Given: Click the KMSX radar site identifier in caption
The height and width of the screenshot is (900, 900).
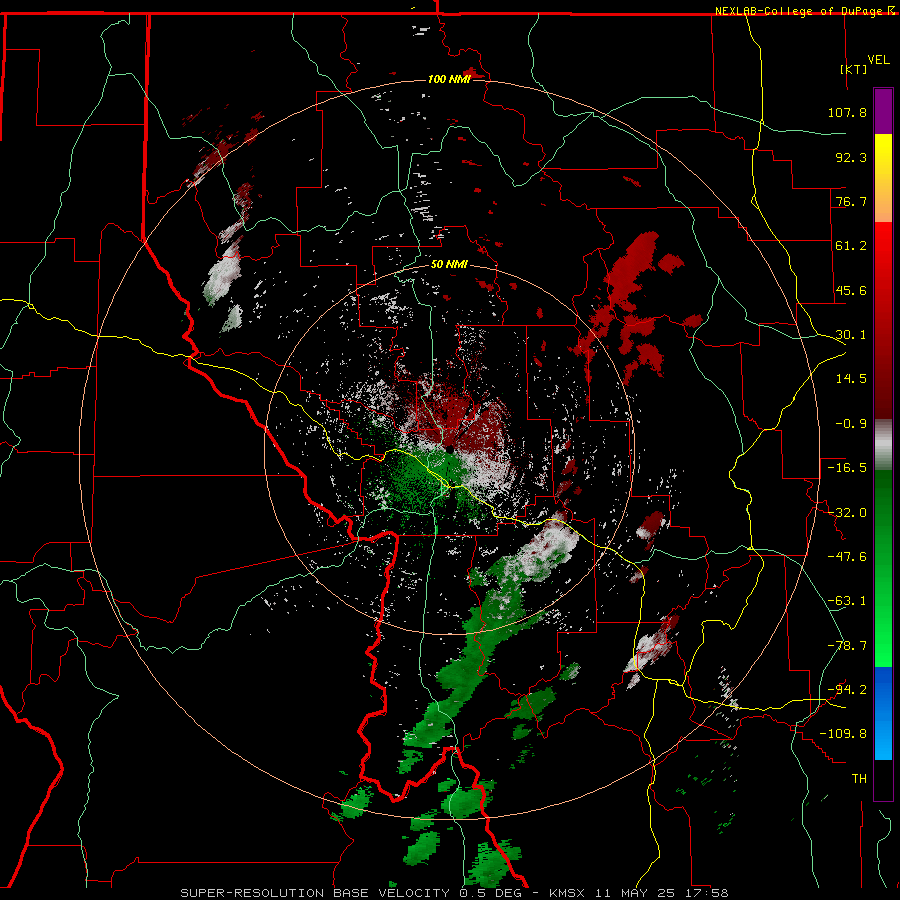Looking at the screenshot, I should click(x=567, y=893).
